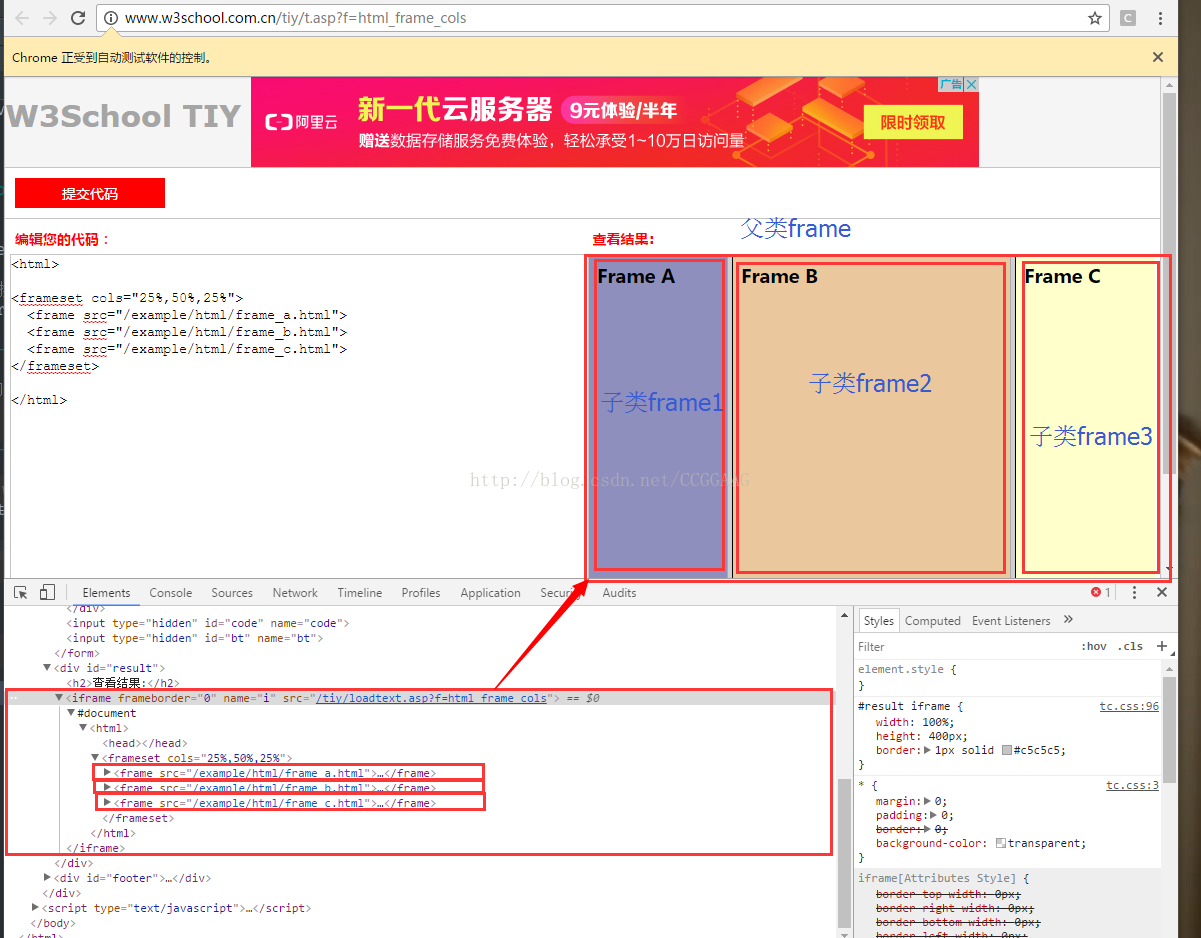This screenshot has width=1201, height=938.
Task: Click inside the HTML code editor textarea
Action: [x=295, y=415]
